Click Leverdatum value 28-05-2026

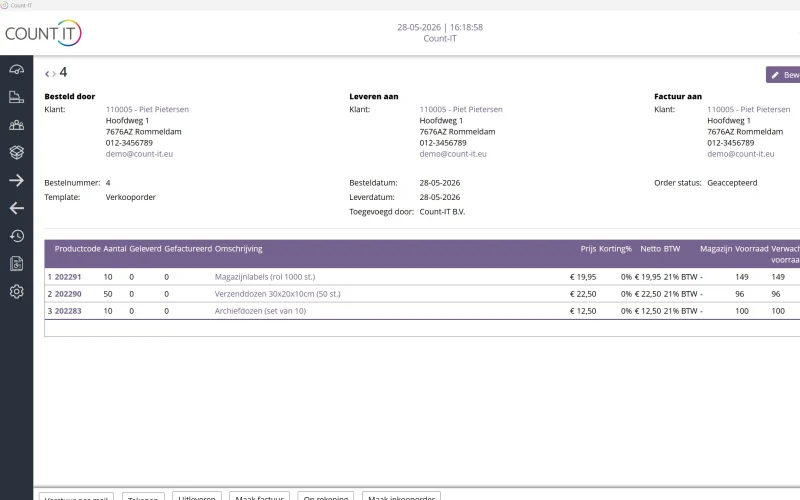pyautogui.click(x=440, y=197)
